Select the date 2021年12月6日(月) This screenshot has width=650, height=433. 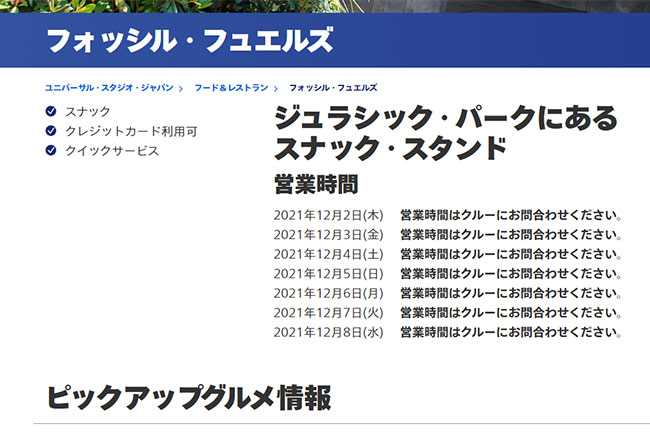(328, 293)
